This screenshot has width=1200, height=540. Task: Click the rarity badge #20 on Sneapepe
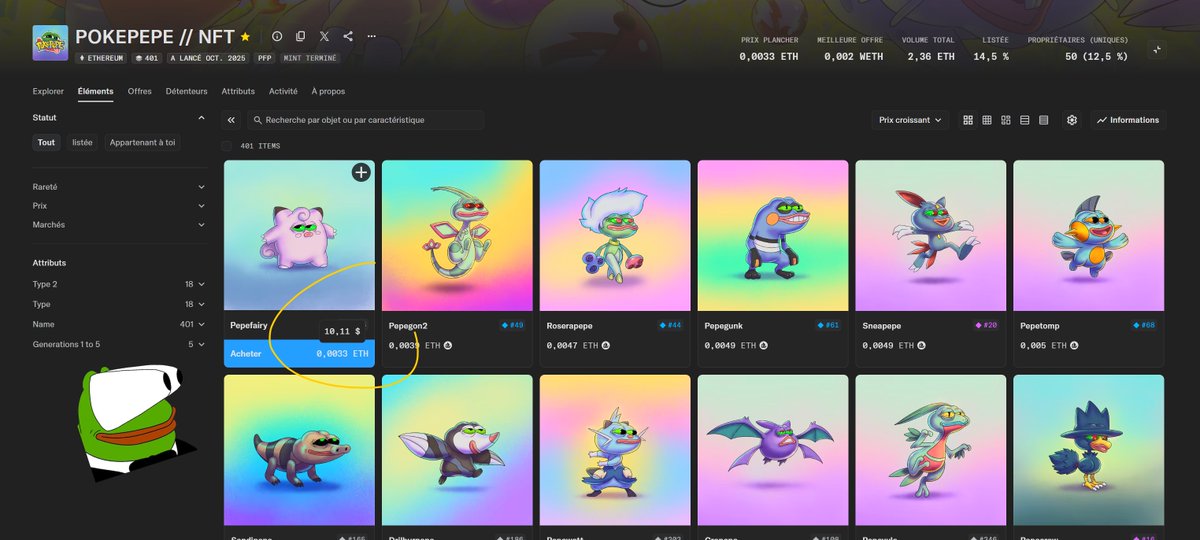tap(986, 325)
